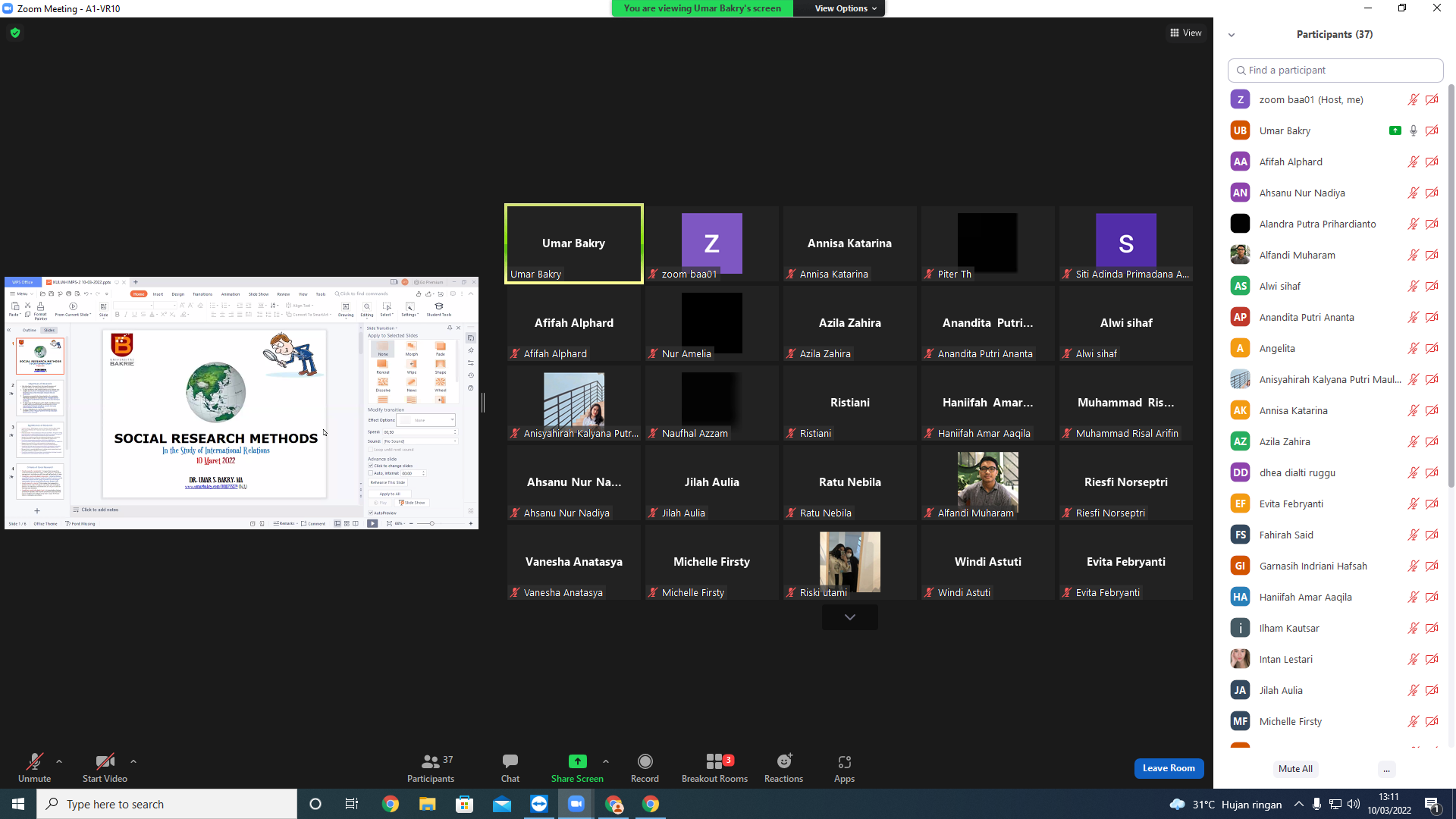Open the Apps icon in toolbar

[844, 761]
